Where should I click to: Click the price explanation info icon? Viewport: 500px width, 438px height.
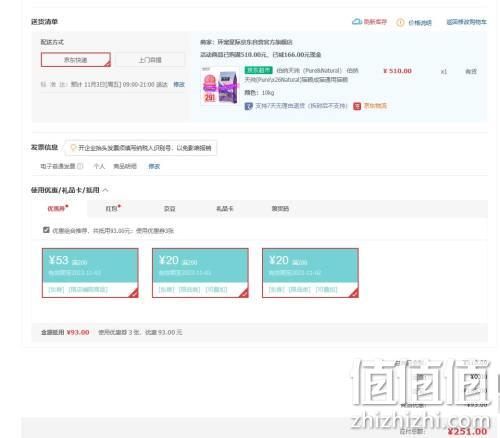[400, 22]
